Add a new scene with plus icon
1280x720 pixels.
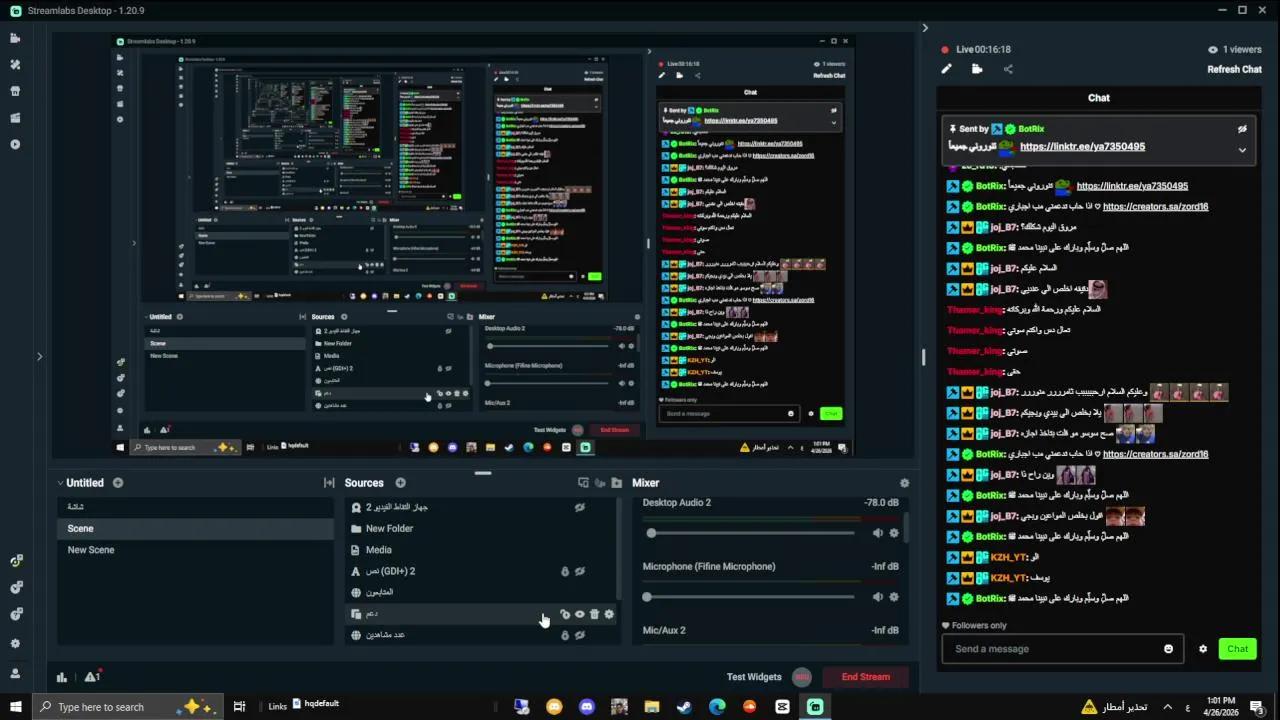[117, 483]
